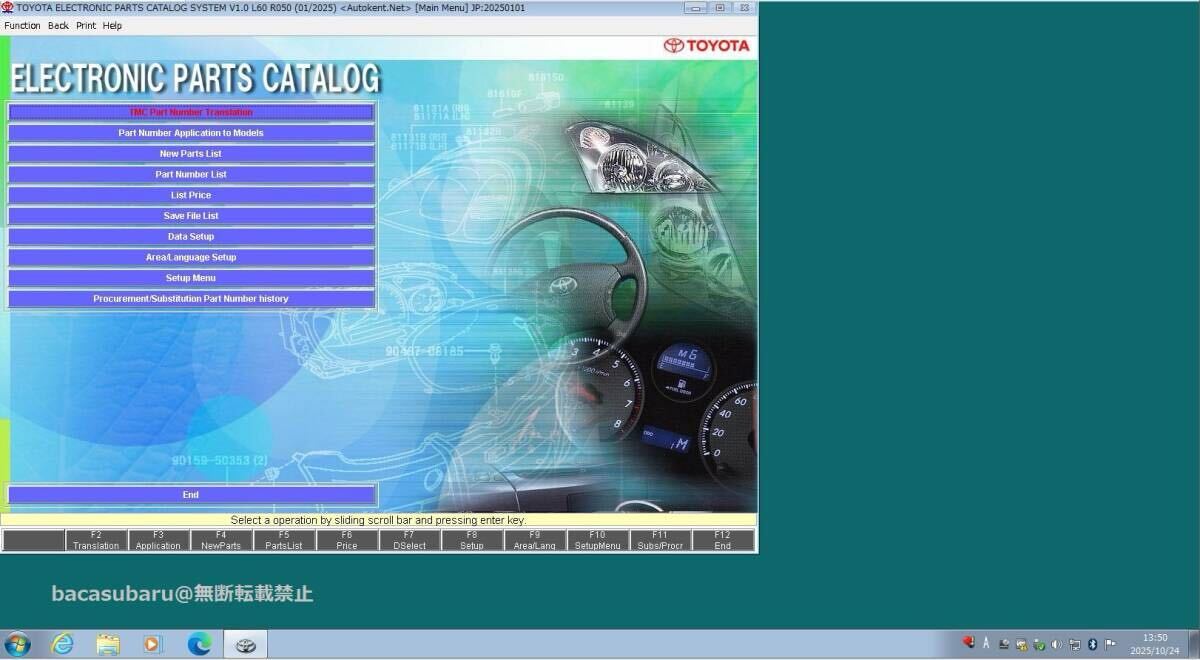The image size is (1200, 660).
Task: Select TMC Part Number Translation
Action: pyautogui.click(x=190, y=112)
